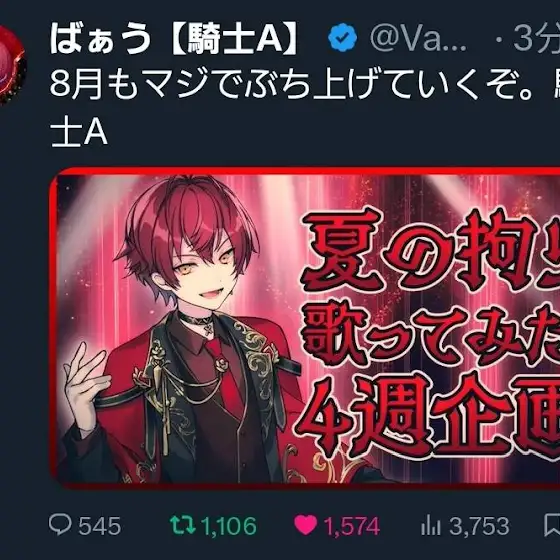This screenshot has width=560, height=560.
Task: Open the post via the 3分 timestamp
Action: [x=537, y=38]
